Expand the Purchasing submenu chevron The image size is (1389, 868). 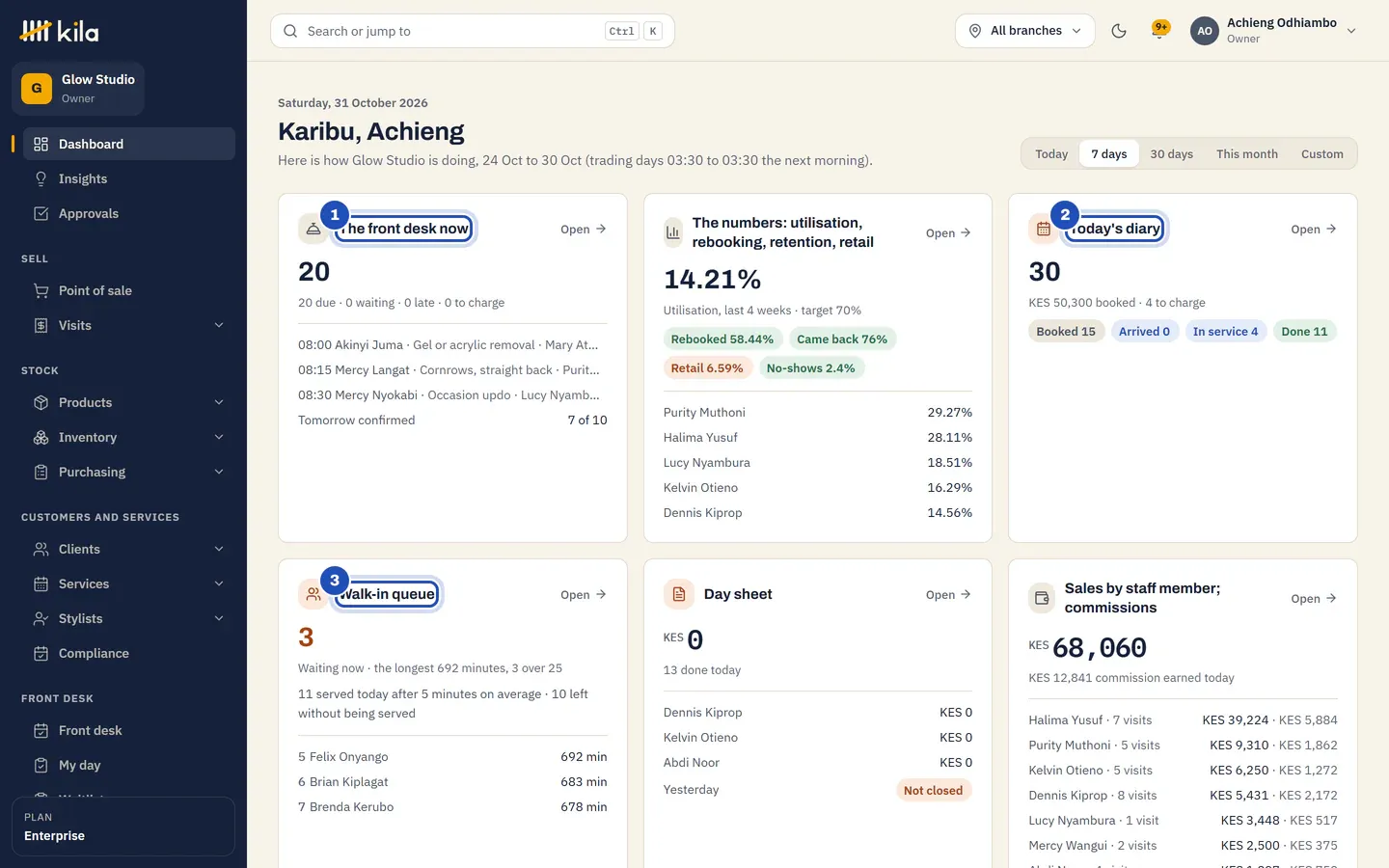[219, 472]
